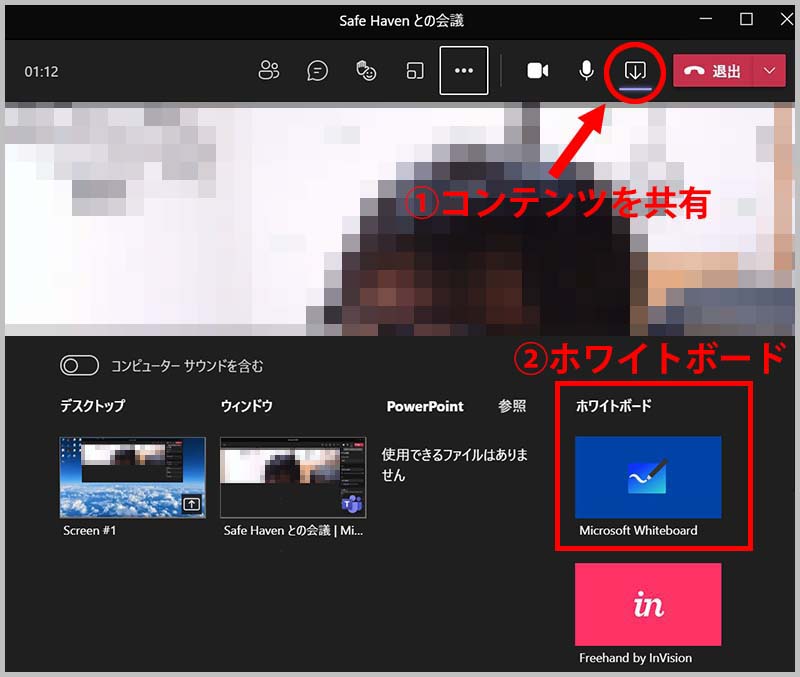The height and width of the screenshot is (677, 800).
Task: Click the ホワイトボード section heading text
Action: (613, 406)
